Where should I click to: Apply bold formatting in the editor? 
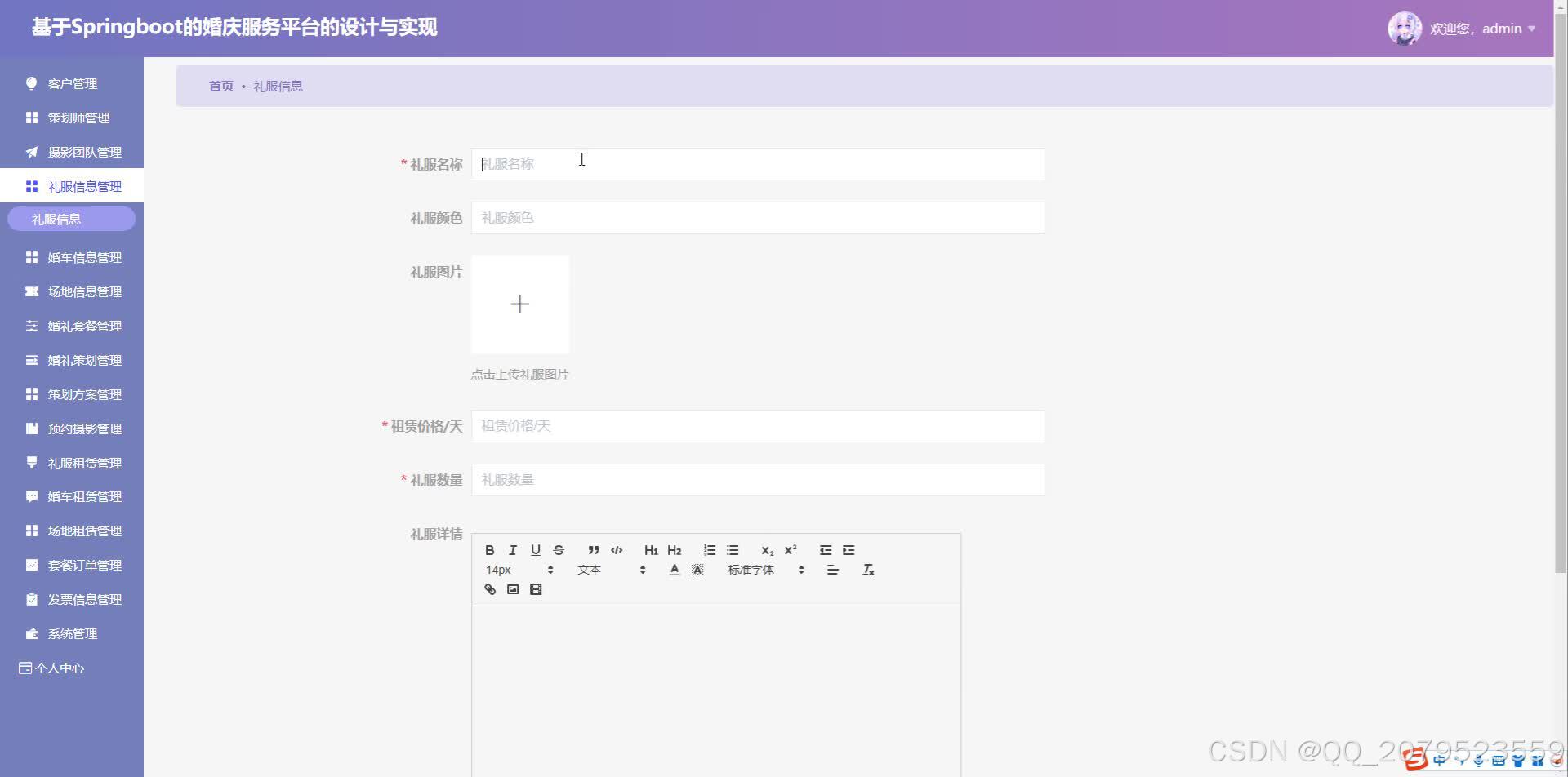(490, 550)
